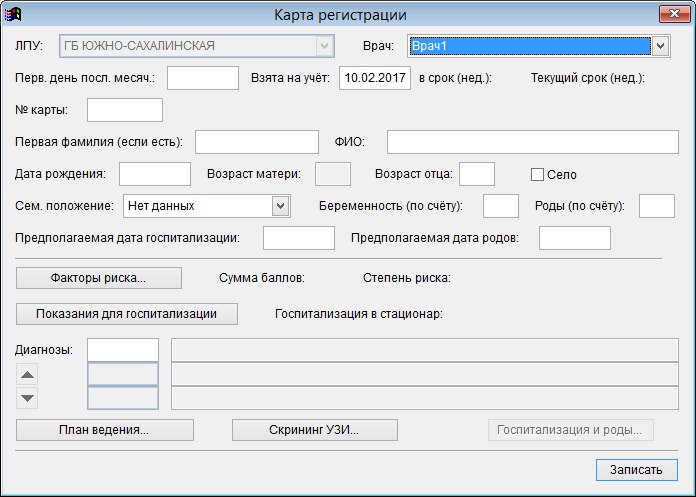Expand the Сем. положение dropdown

click(279, 206)
